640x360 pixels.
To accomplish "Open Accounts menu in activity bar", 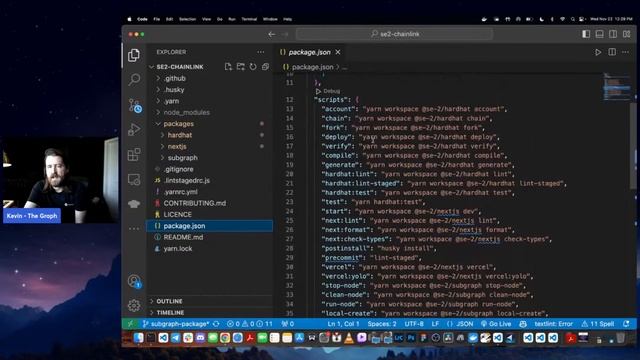I will [x=134, y=281].
